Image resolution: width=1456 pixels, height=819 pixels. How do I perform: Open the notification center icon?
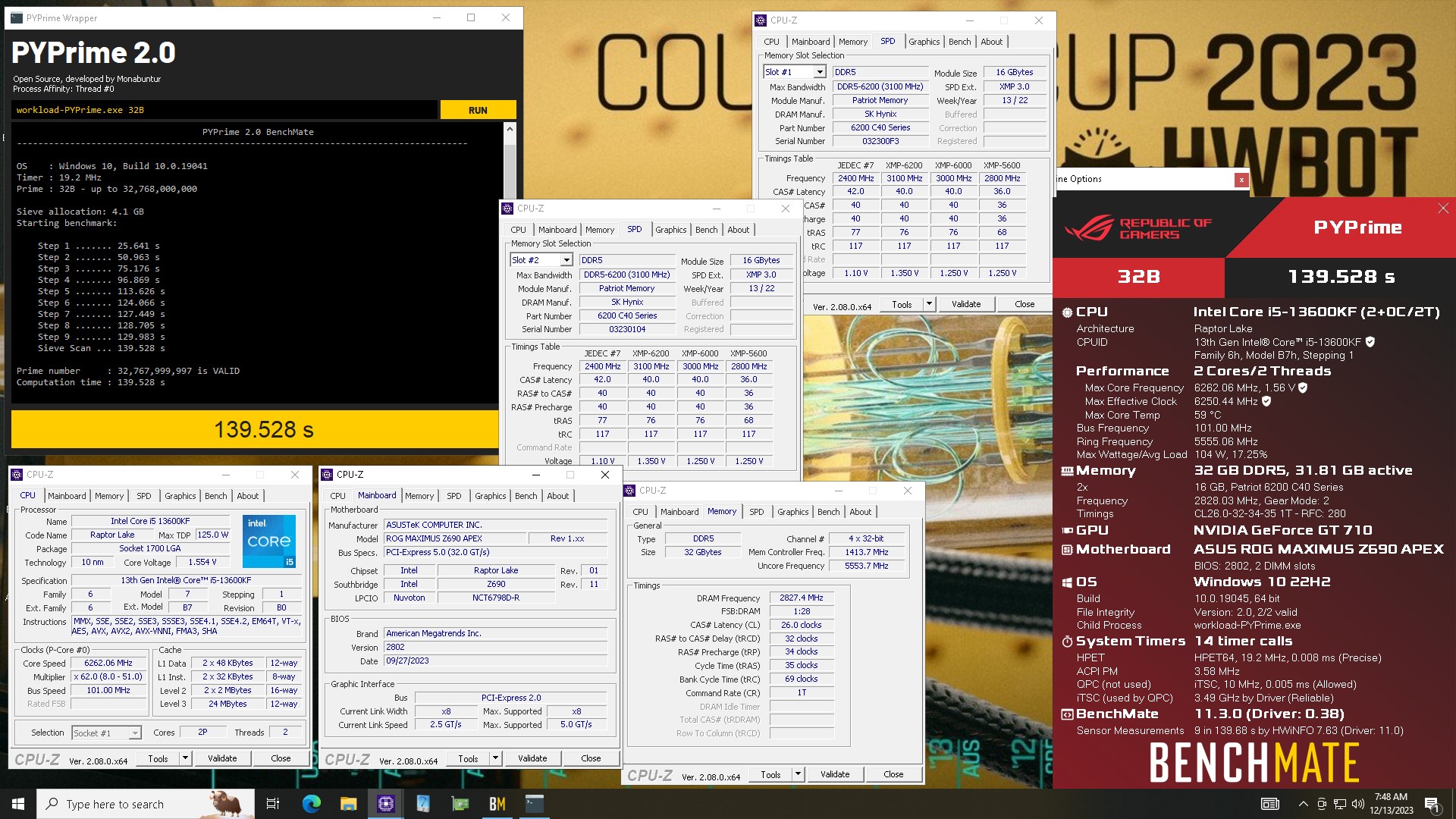[x=1432, y=804]
